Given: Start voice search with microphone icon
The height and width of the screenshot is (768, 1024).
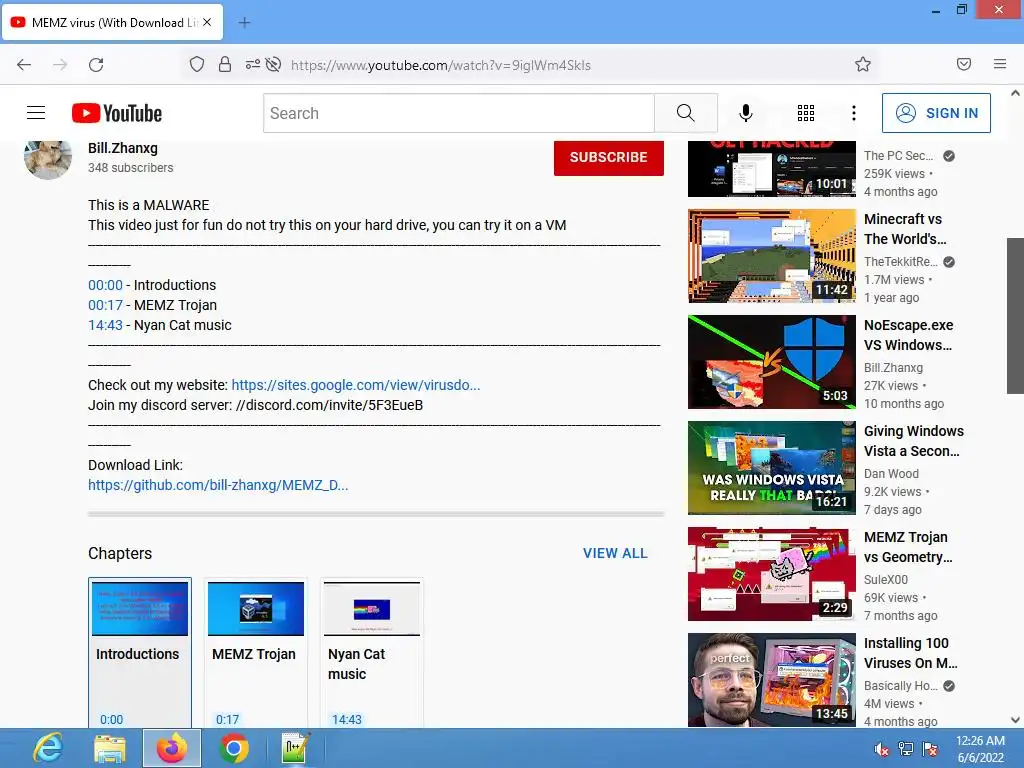Looking at the screenshot, I should pos(745,113).
